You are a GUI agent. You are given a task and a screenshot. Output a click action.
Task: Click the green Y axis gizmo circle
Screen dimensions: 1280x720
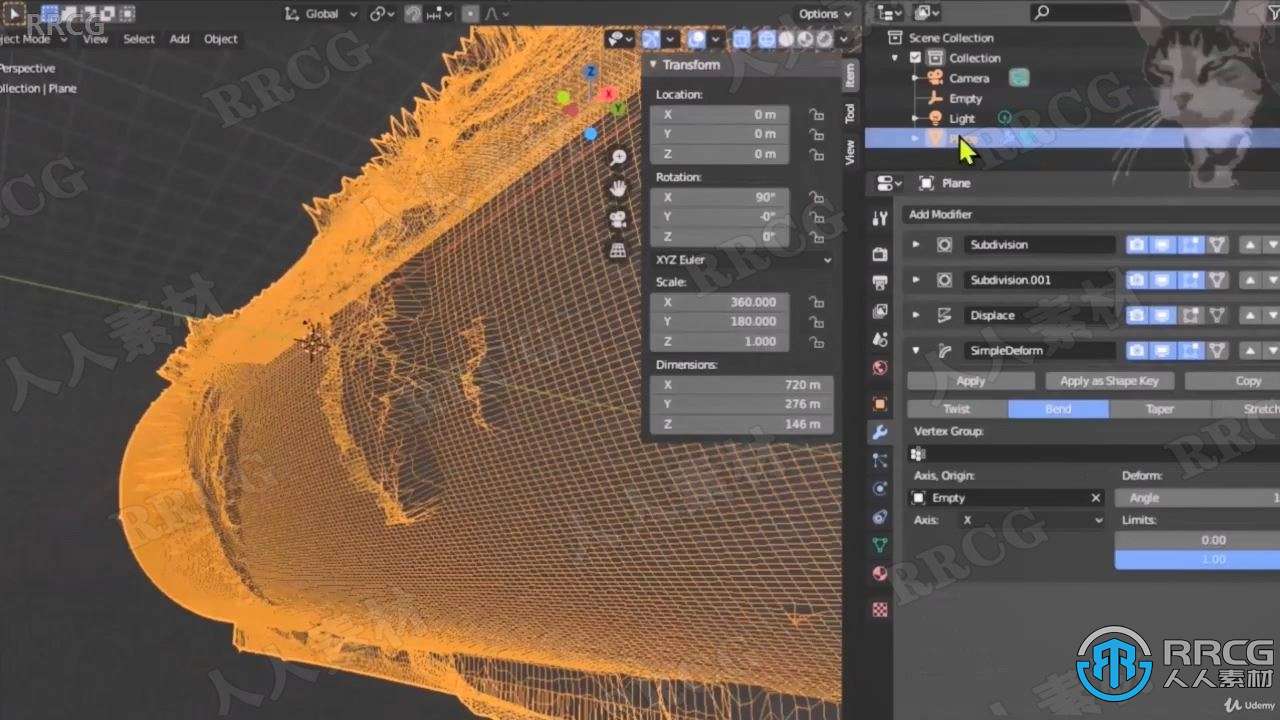[620, 108]
